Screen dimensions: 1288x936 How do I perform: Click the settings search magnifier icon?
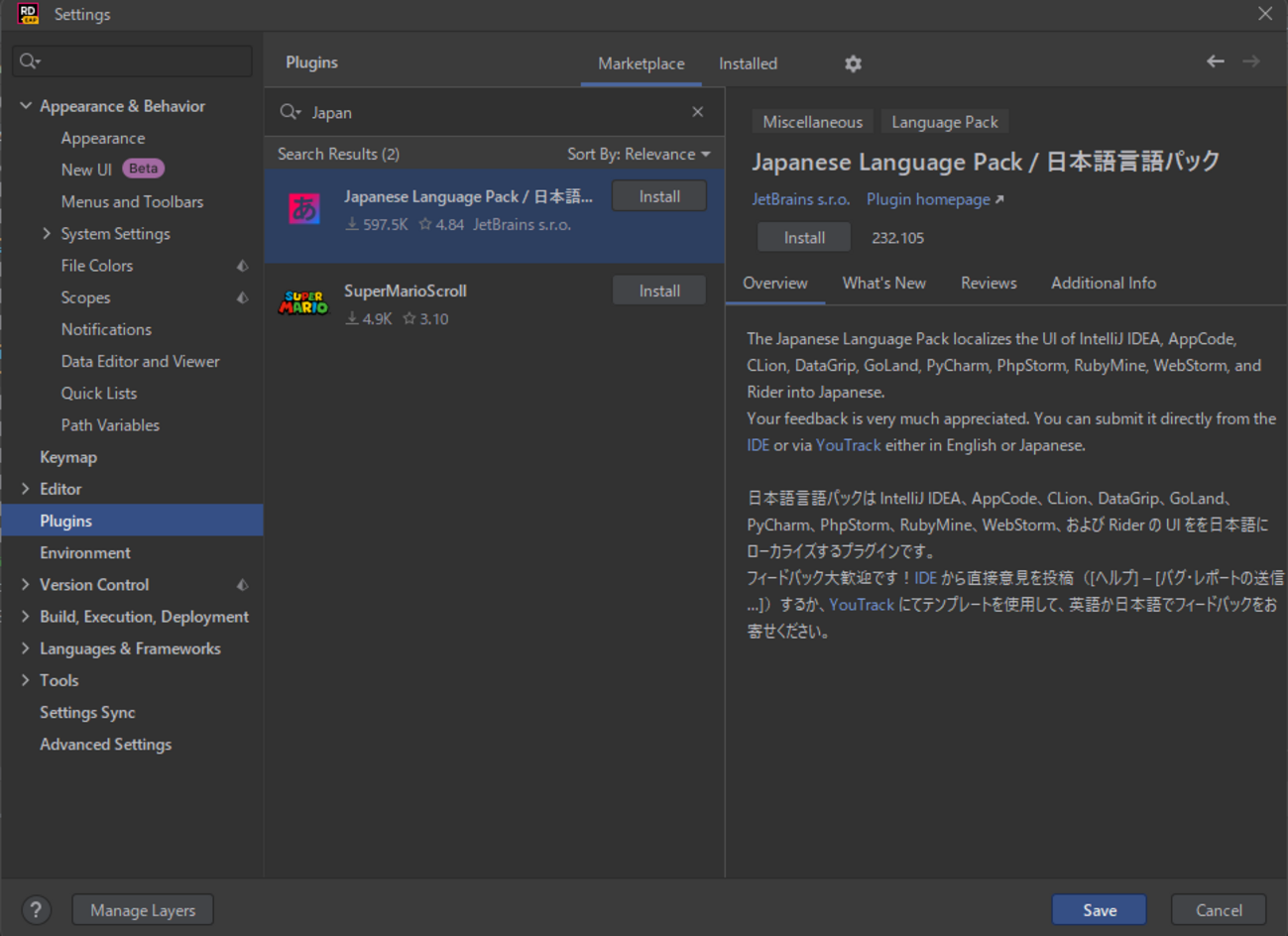coord(30,61)
